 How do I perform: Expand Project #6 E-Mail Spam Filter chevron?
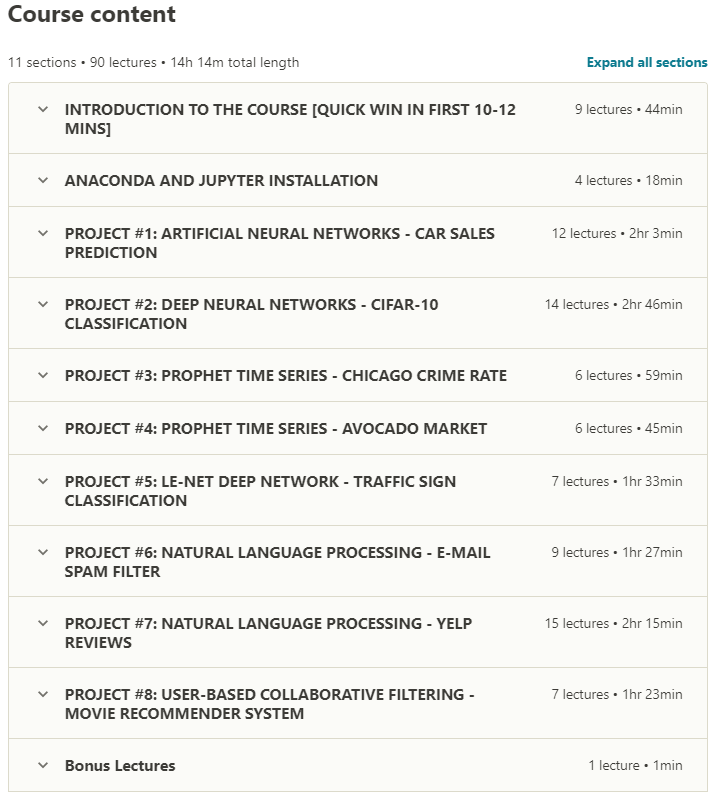43,552
